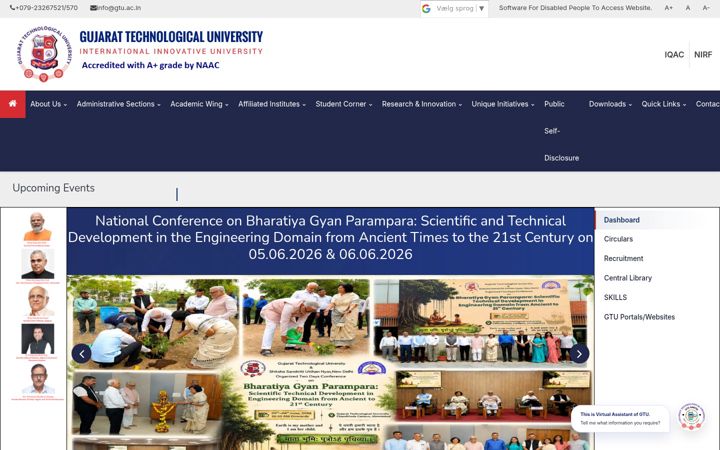720x450 pixels.
Task: Open the NIRF link
Action: point(703,55)
